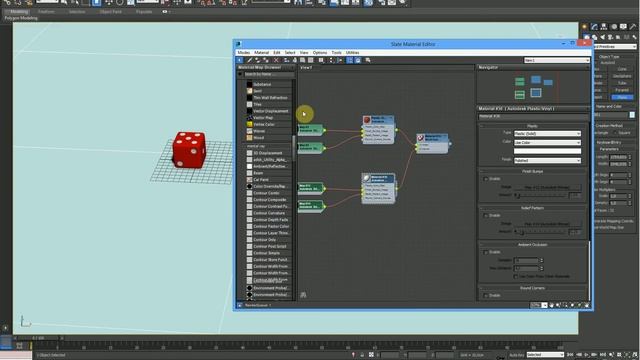Select Pan tool in Slate navigation bar

(551, 305)
